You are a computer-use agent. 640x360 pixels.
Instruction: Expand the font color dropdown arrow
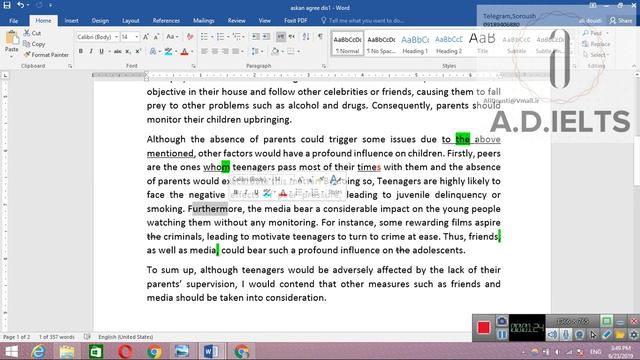coord(192,51)
